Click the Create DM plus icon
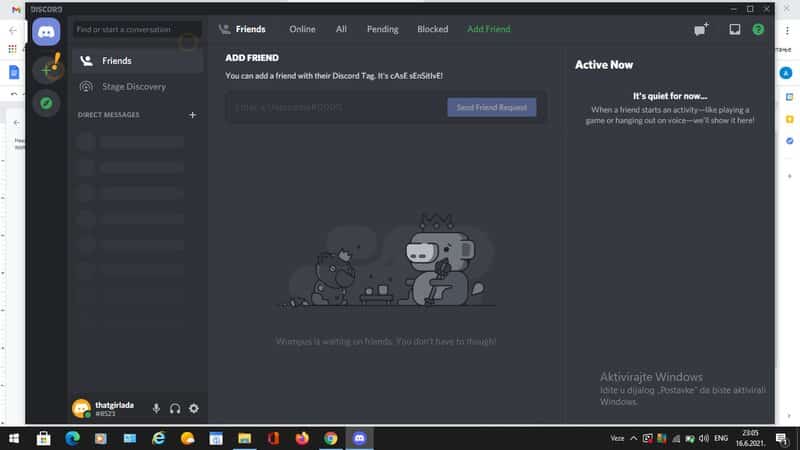 pos(192,115)
